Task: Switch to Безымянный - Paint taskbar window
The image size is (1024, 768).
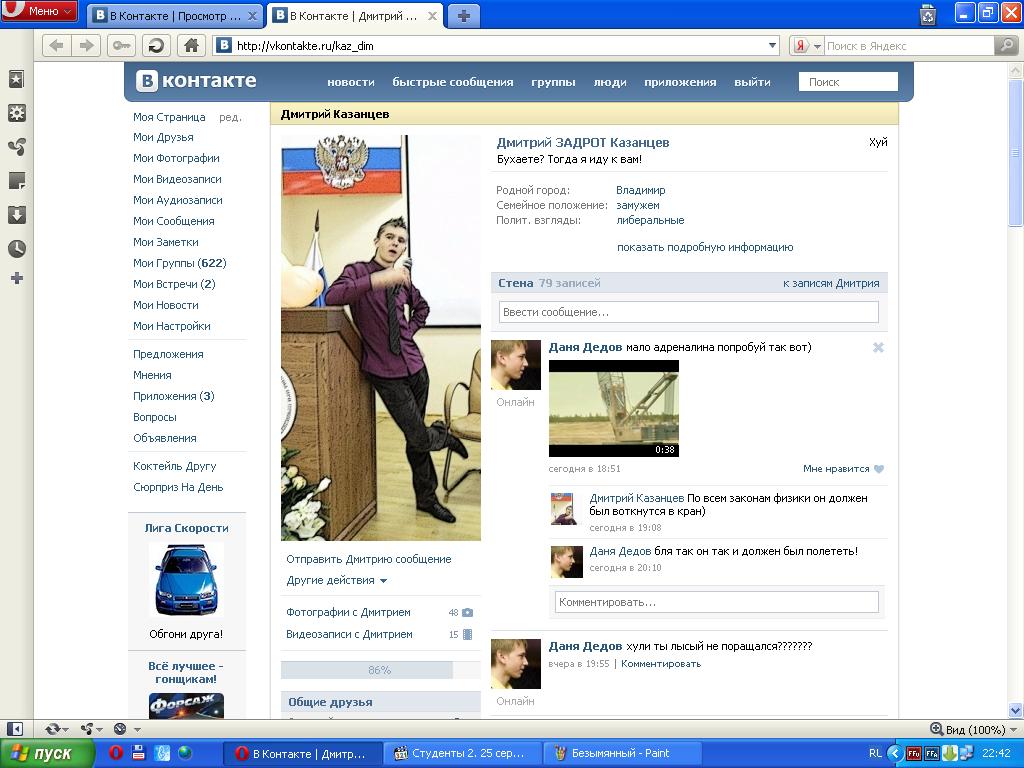Action: coord(620,753)
